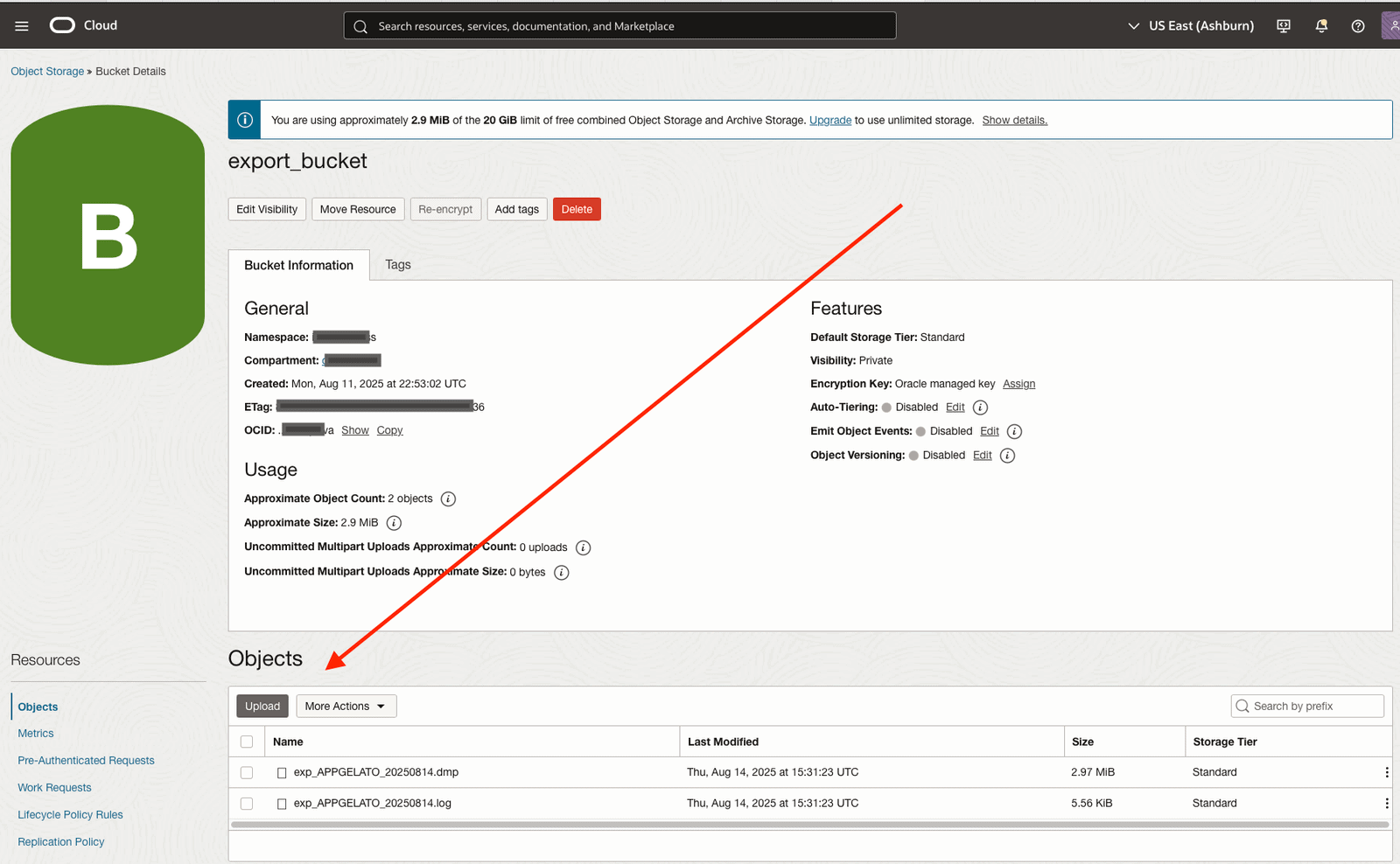The height and width of the screenshot is (864, 1400).
Task: Click info icon next to Auto-Tiering
Action: pyautogui.click(x=980, y=408)
